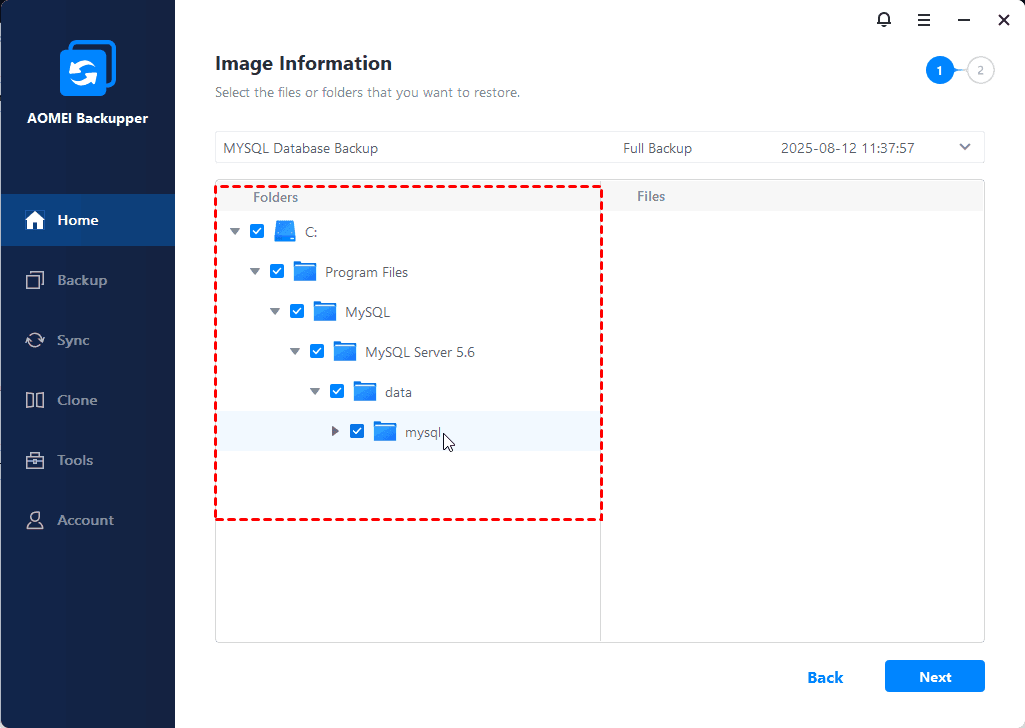The image size is (1025, 728).
Task: Collapse the MySQL tree node
Action: pyautogui.click(x=275, y=312)
